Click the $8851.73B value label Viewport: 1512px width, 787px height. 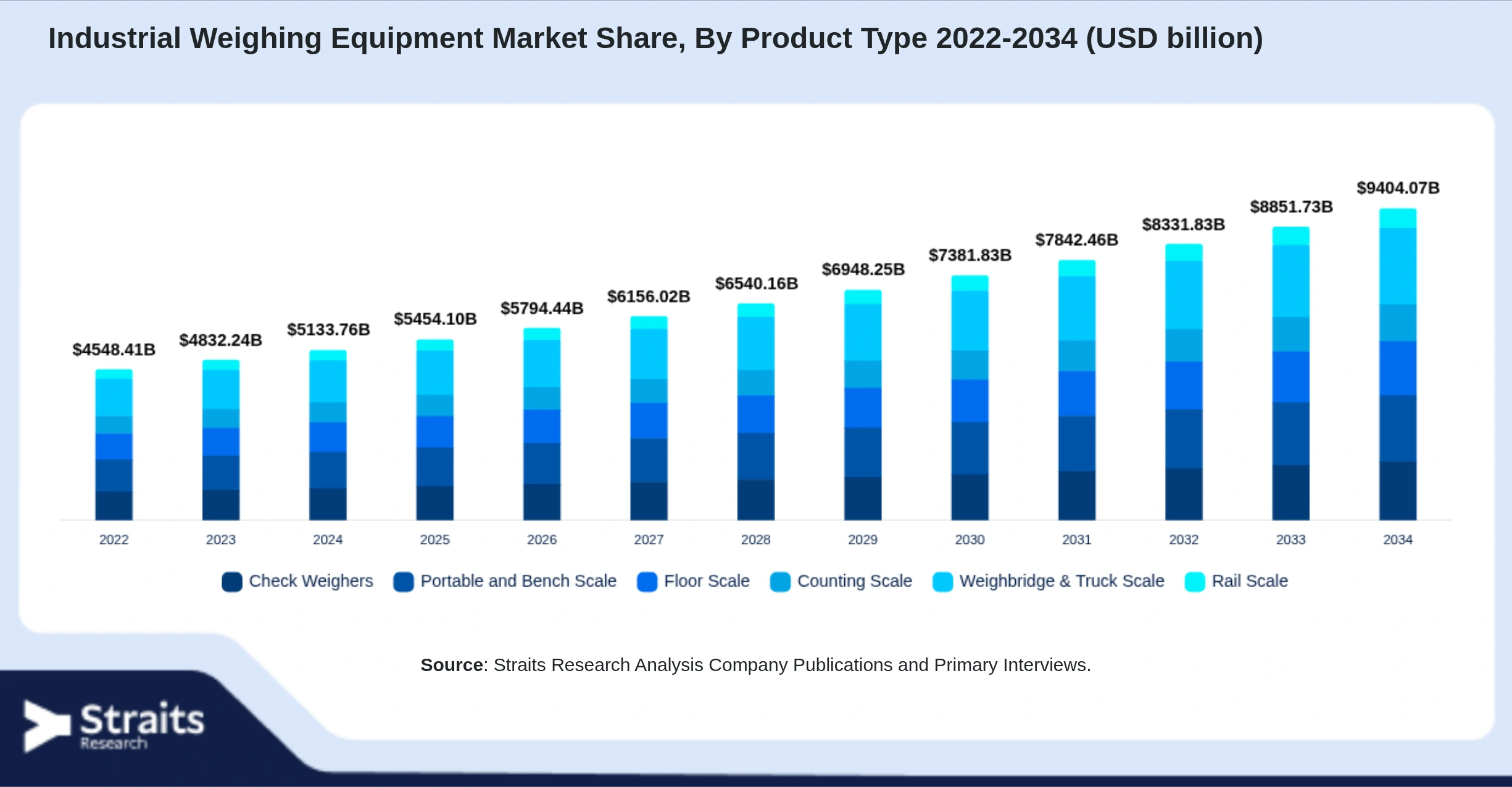tap(1292, 207)
